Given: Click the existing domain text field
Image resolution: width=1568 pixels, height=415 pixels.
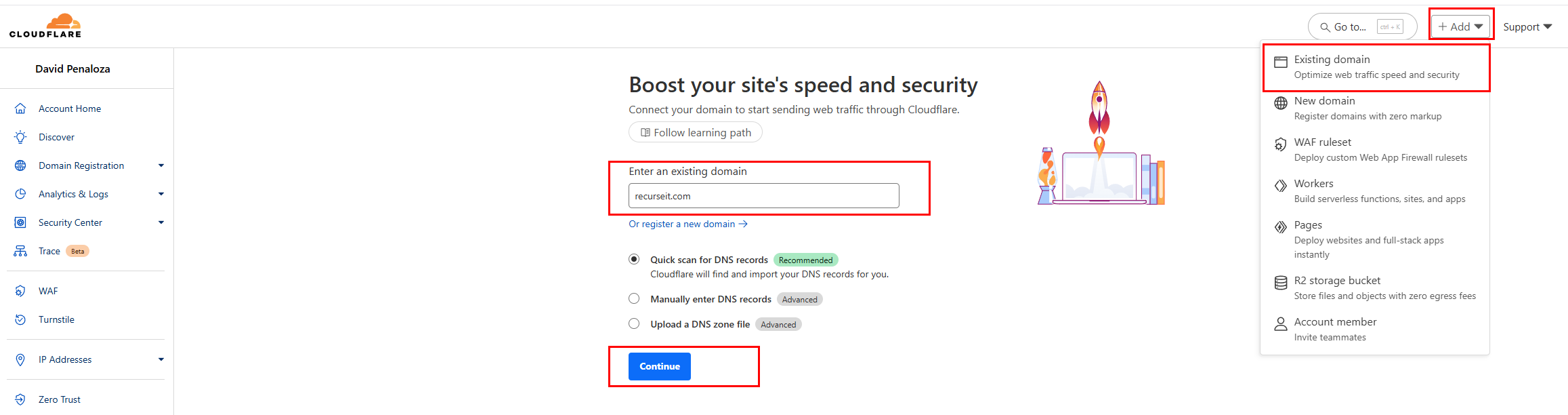Looking at the screenshot, I should (763, 196).
